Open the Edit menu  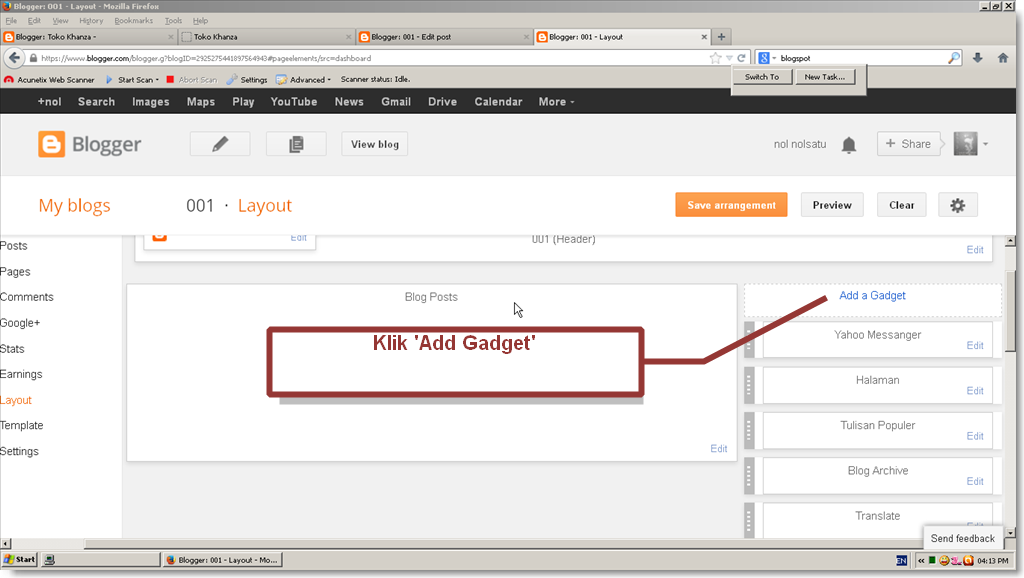pyautogui.click(x=34, y=21)
